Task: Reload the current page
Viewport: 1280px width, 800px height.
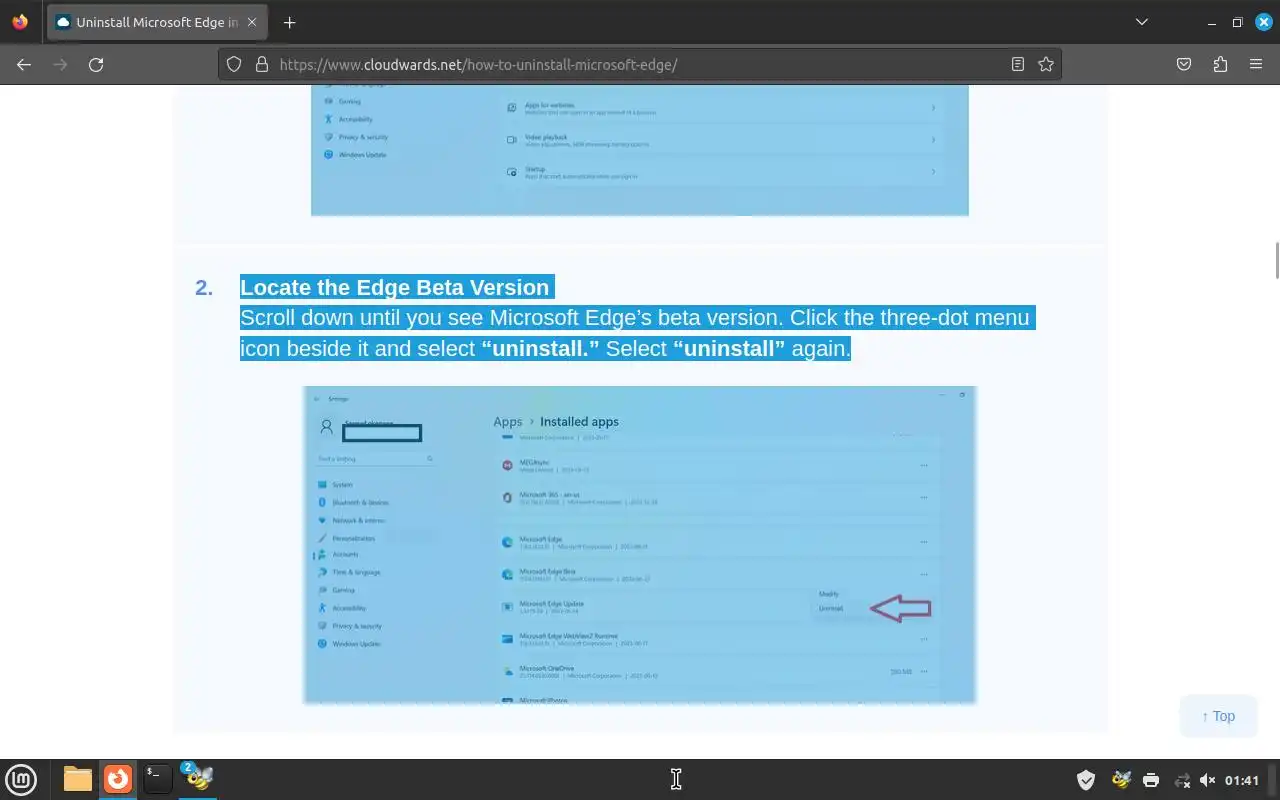Action: [x=96, y=64]
